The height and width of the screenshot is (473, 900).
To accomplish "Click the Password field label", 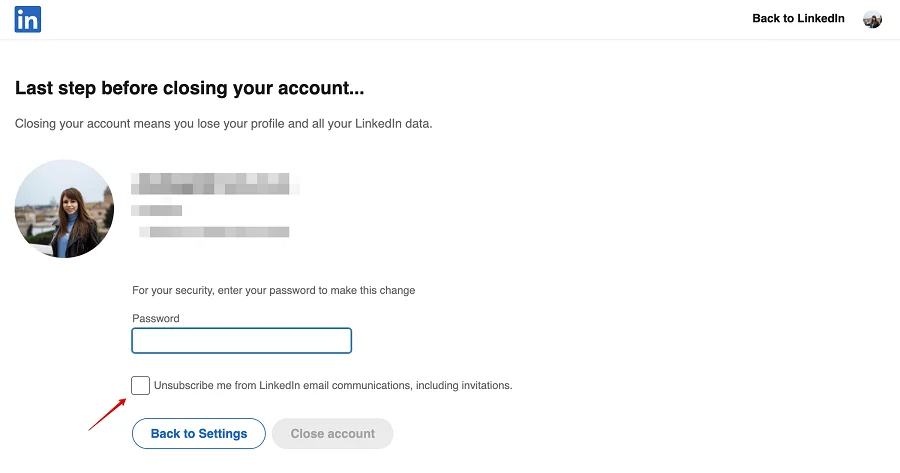I will pyautogui.click(x=156, y=319).
